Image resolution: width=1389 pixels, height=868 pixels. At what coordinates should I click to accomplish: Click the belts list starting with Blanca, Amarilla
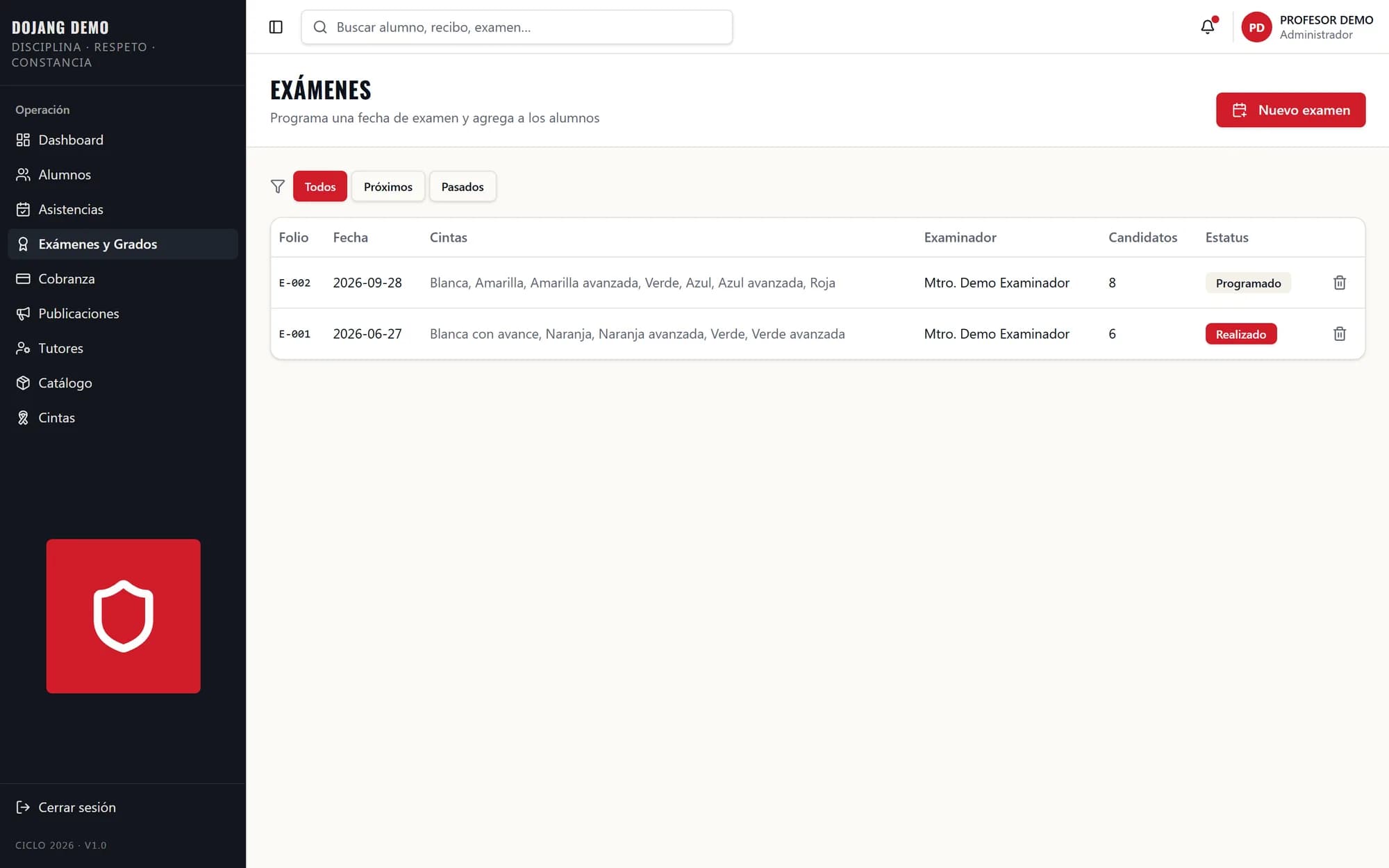pos(633,283)
